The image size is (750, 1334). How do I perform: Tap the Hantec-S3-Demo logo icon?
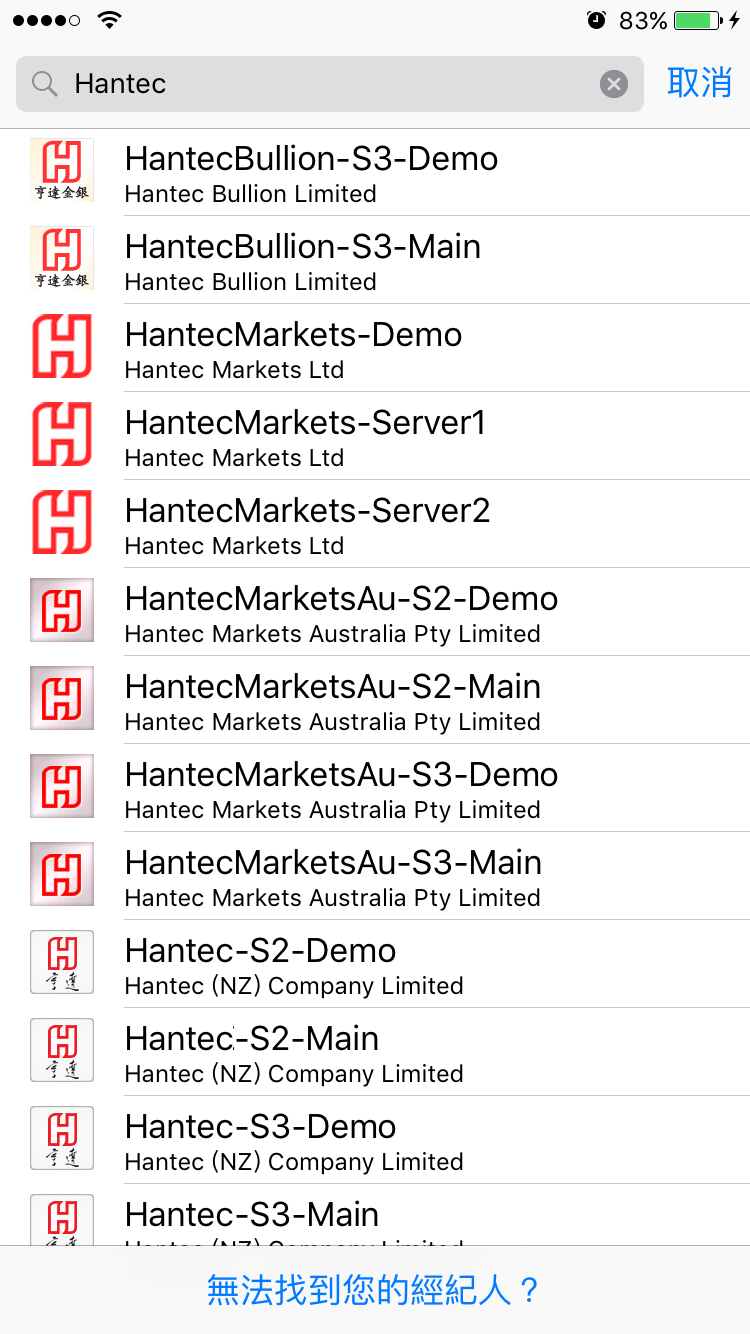click(x=62, y=1139)
